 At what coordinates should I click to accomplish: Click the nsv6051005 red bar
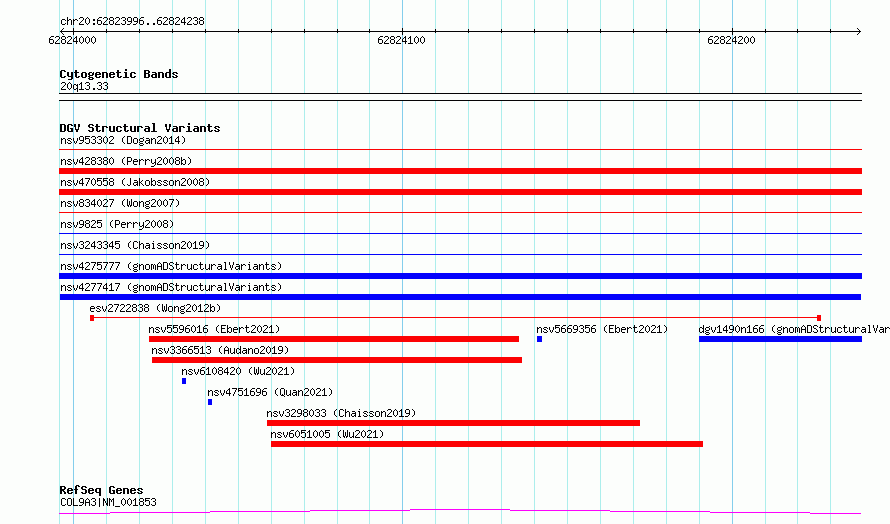[x=487, y=444]
